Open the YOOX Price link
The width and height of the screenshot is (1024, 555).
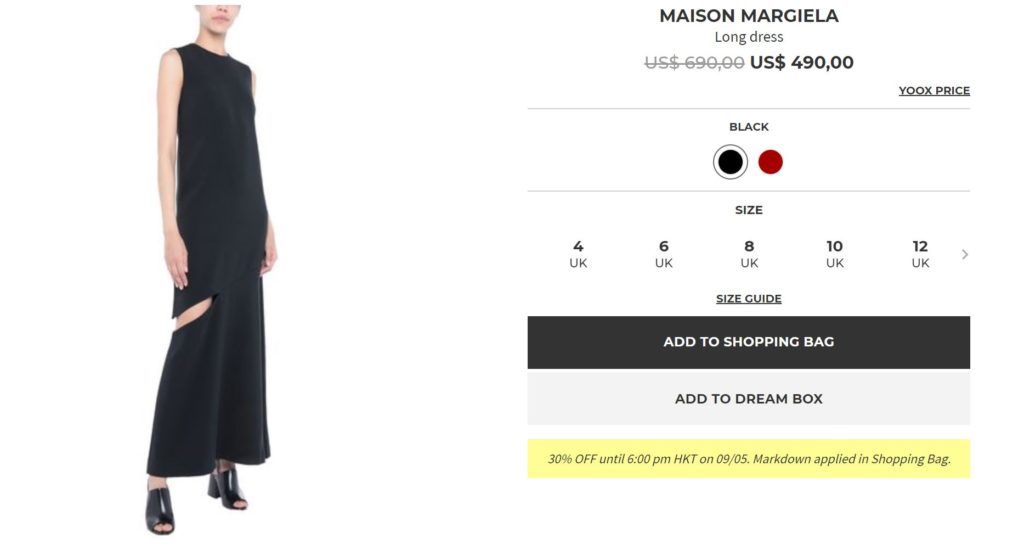[934, 91]
